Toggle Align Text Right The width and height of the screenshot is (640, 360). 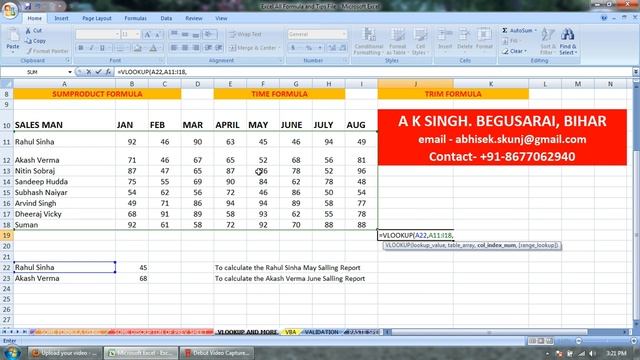coord(196,48)
